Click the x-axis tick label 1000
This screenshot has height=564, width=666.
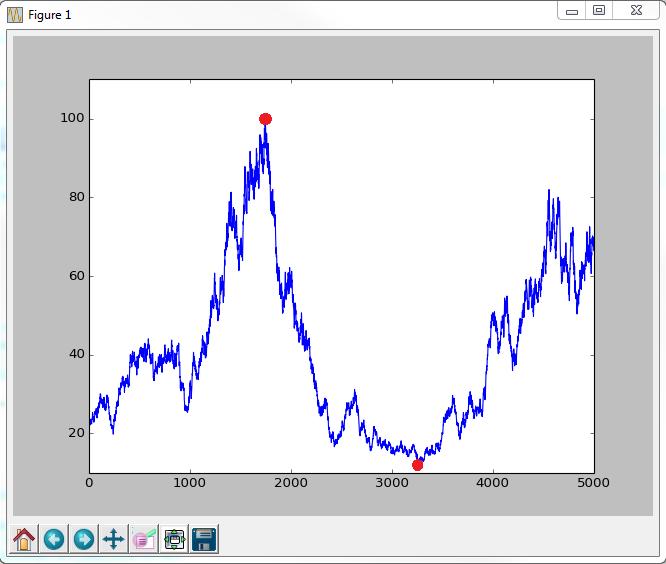pyautogui.click(x=190, y=482)
